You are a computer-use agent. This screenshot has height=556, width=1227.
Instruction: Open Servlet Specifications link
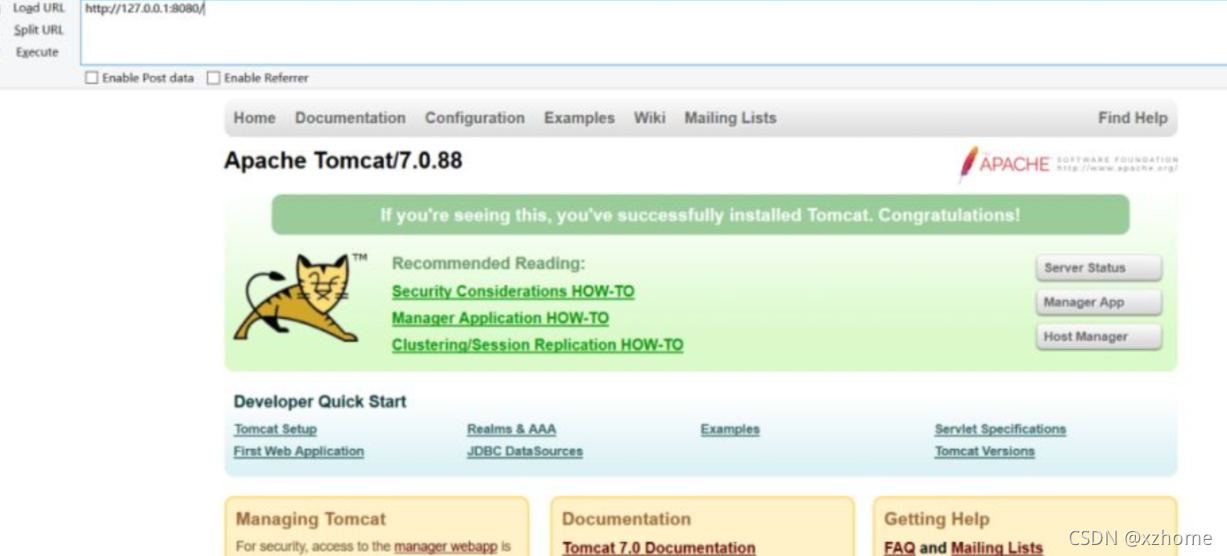[1000, 429]
